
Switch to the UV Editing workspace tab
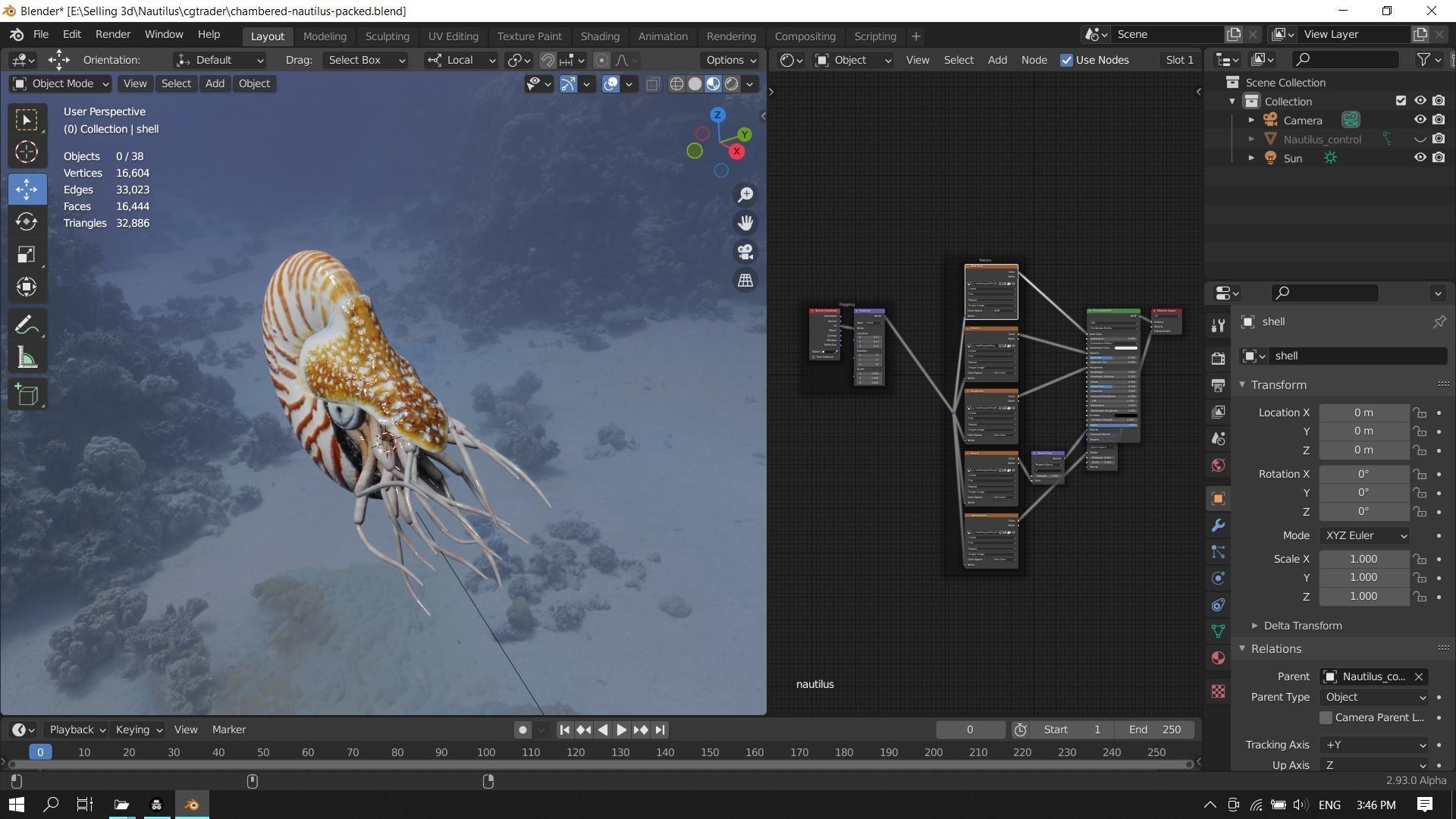coord(453,36)
